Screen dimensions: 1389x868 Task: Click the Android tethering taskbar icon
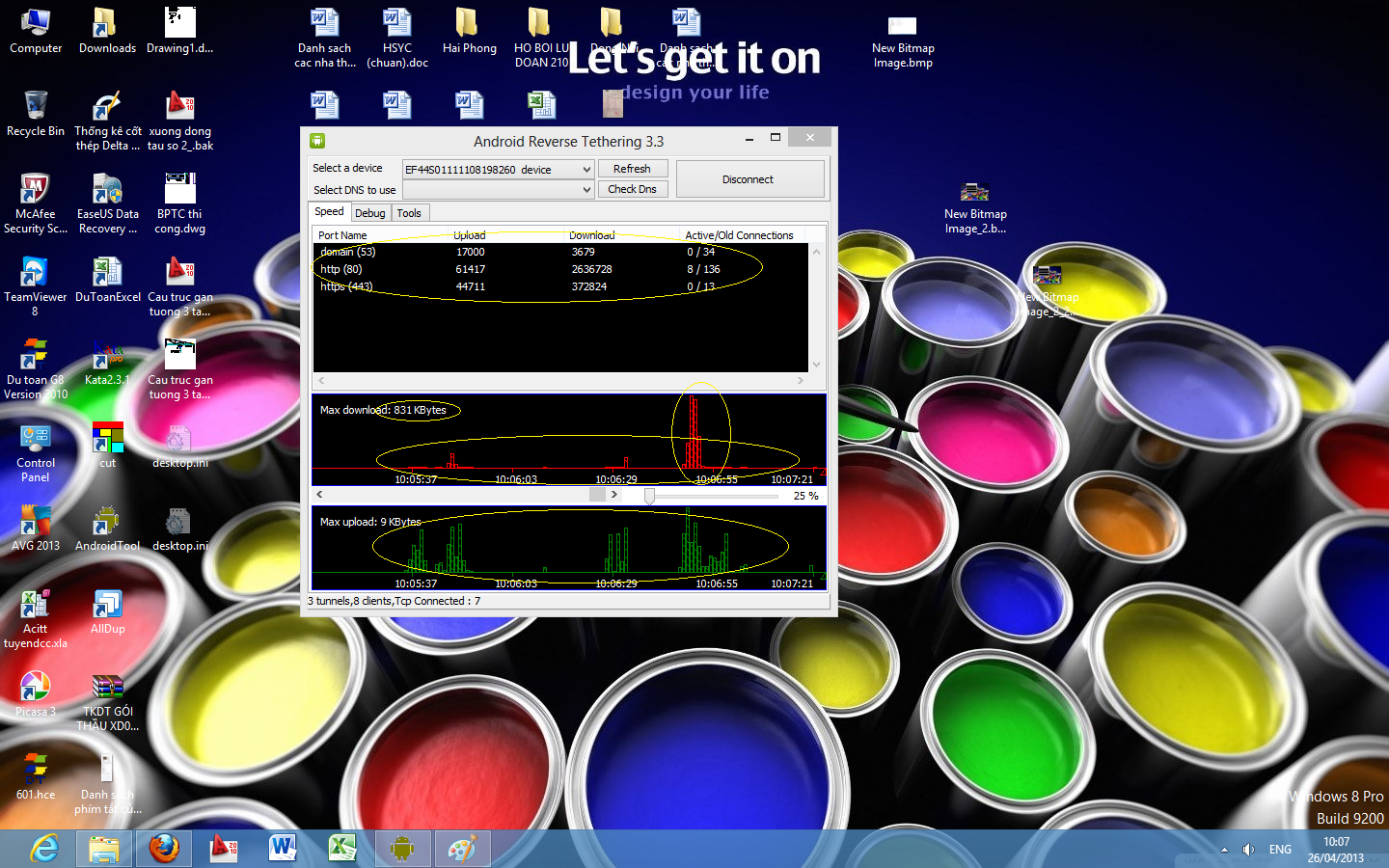tap(402, 849)
